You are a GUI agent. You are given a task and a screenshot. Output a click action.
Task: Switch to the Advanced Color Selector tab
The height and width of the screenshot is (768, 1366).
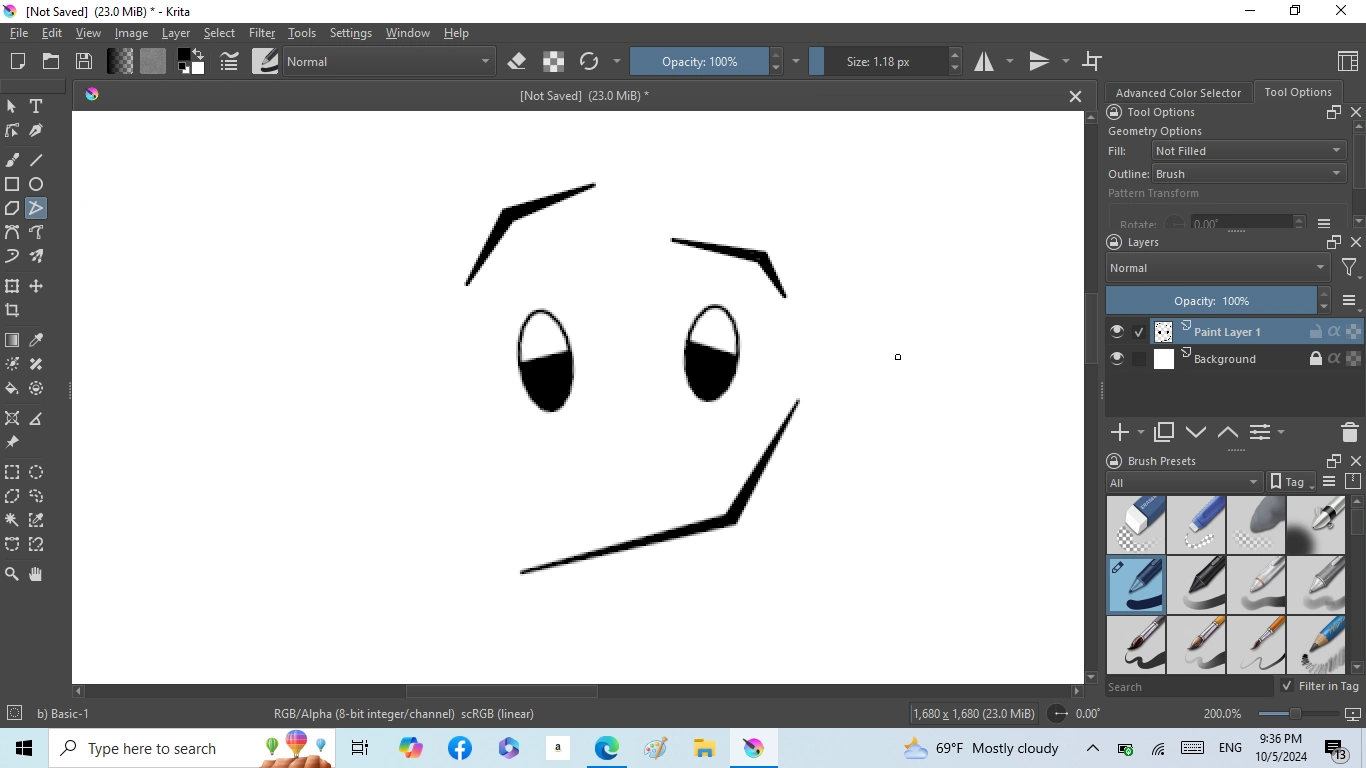[1178, 92]
